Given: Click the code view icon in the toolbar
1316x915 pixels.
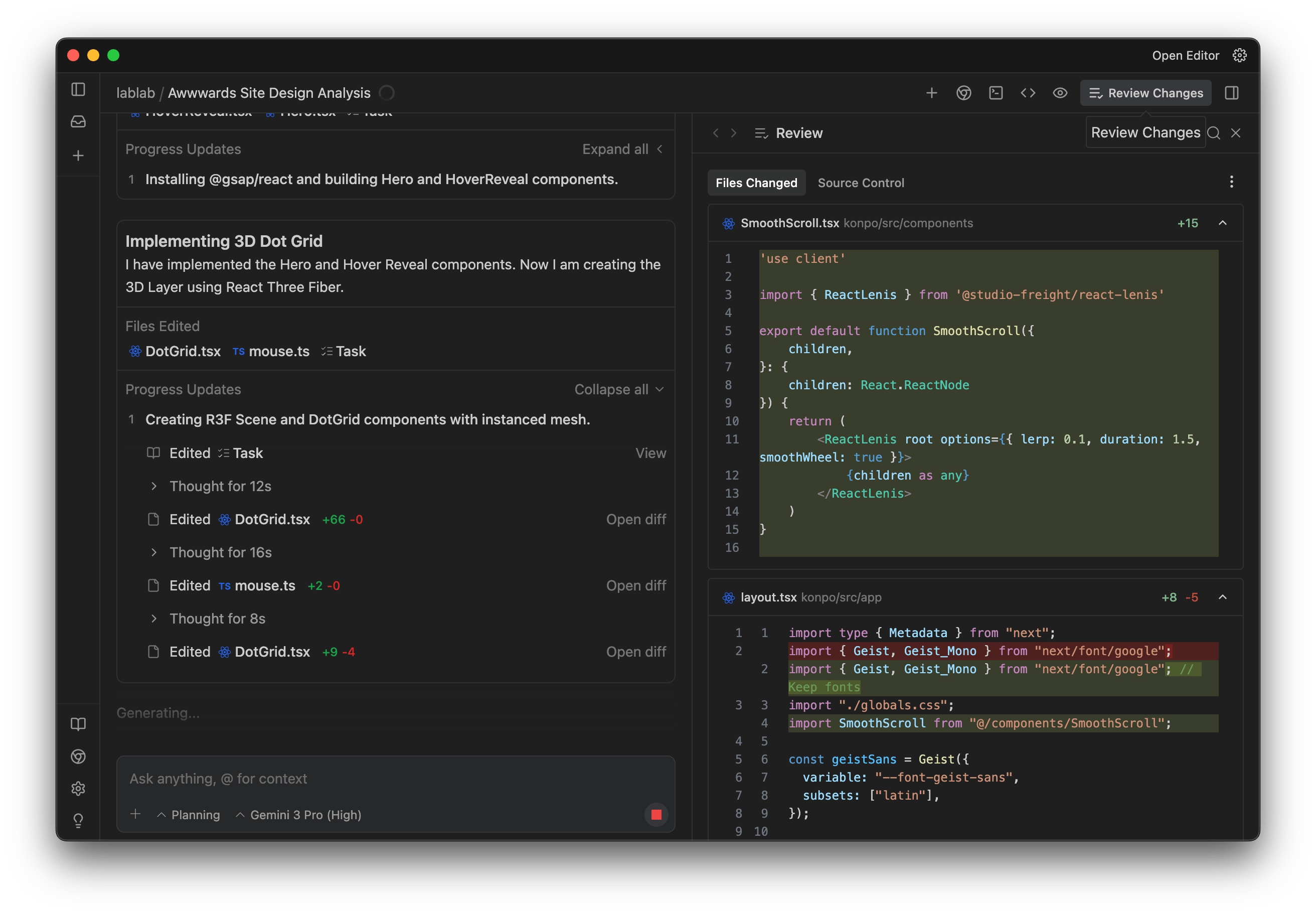Looking at the screenshot, I should click(1028, 92).
